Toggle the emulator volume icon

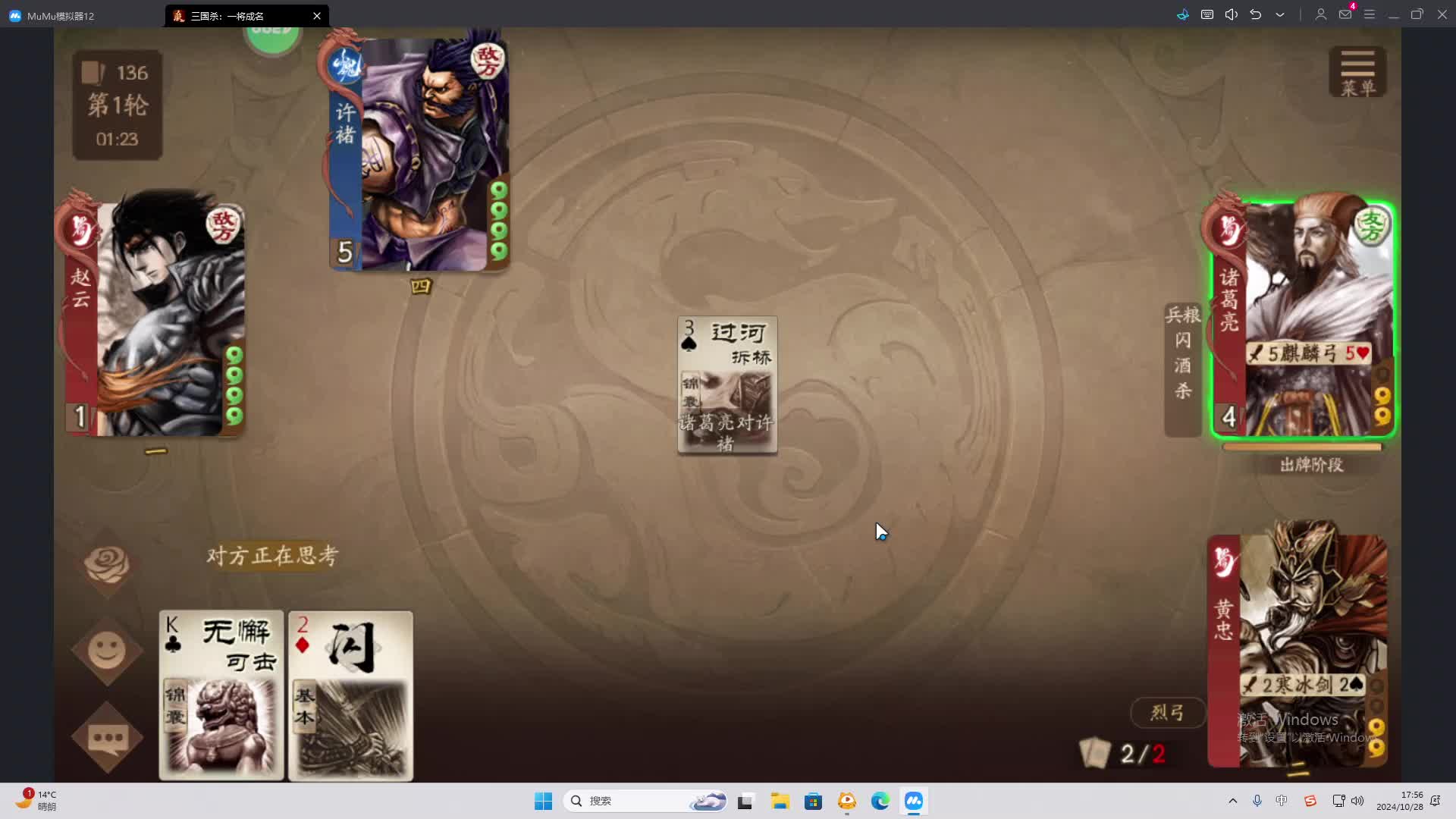[1232, 15]
